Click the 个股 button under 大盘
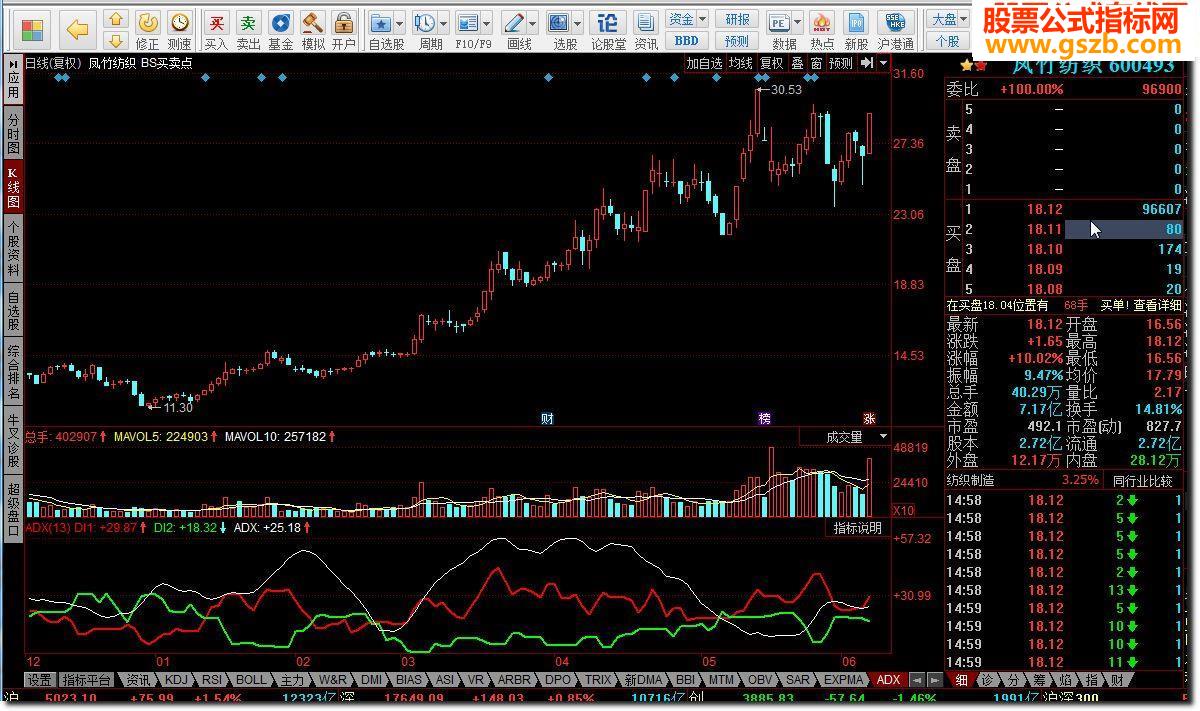The image size is (1200, 711). coord(949,41)
